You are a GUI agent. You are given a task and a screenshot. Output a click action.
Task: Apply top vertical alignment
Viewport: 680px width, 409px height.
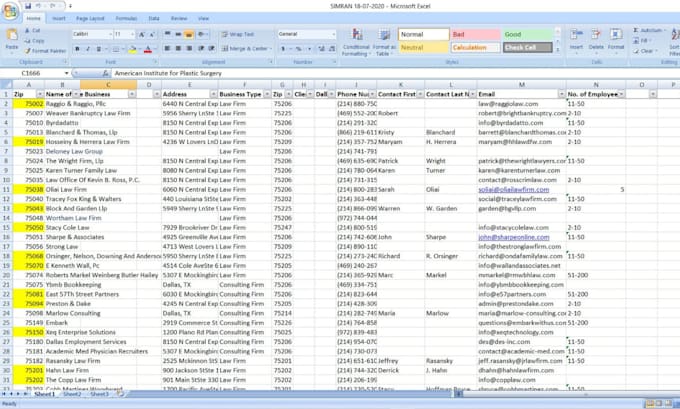pos(167,34)
